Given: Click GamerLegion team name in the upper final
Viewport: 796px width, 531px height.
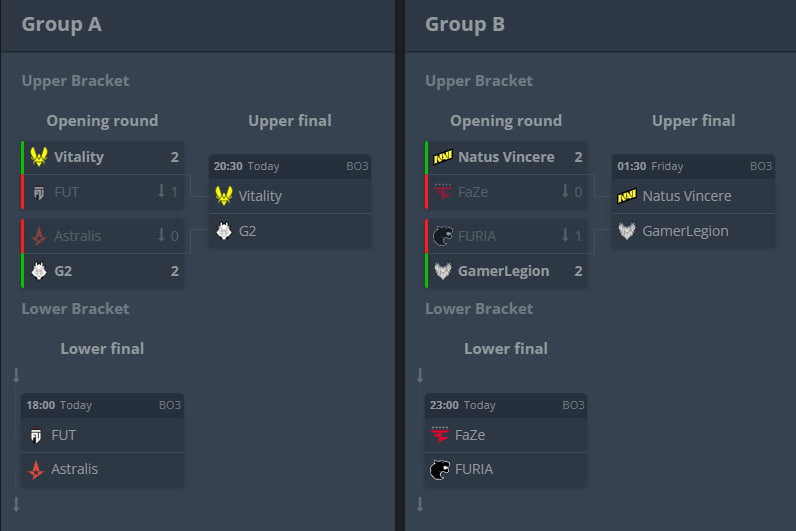Looking at the screenshot, I should pos(685,231).
